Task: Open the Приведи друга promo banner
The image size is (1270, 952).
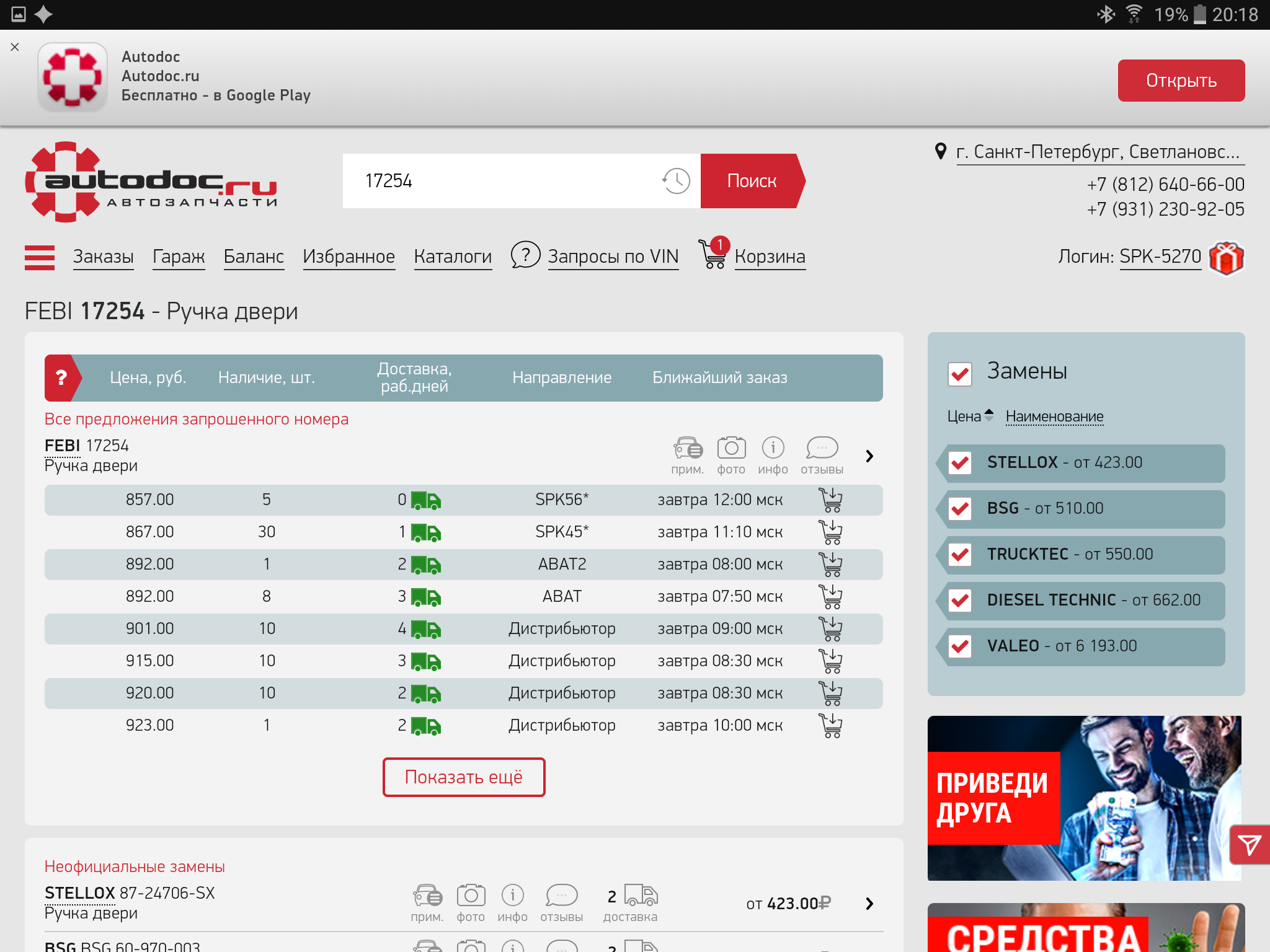Action: [1085, 798]
